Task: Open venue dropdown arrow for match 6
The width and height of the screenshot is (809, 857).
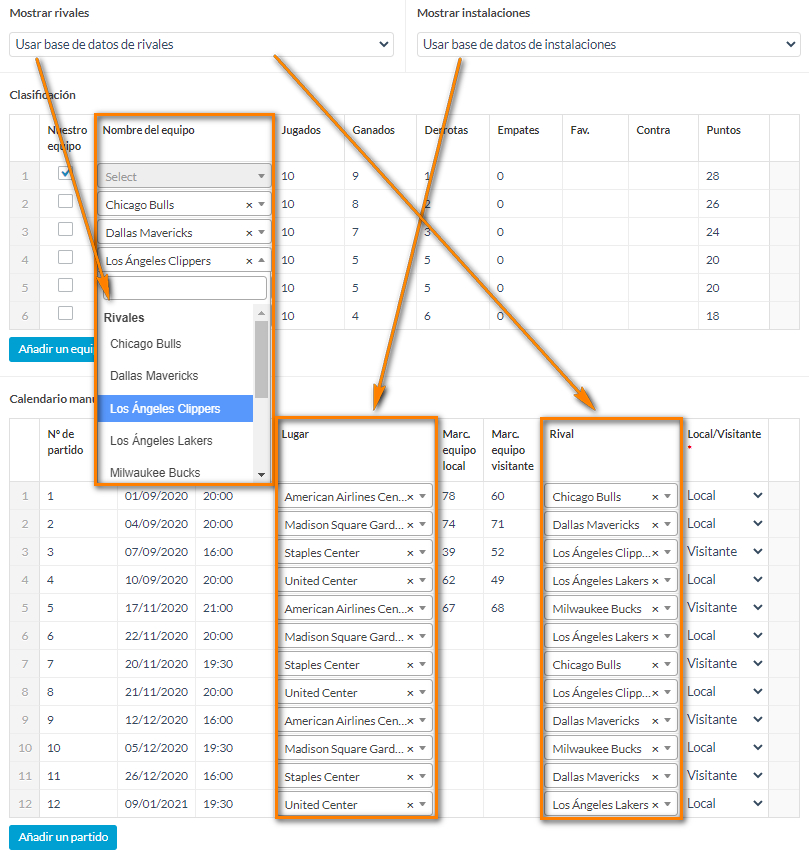Action: coord(423,636)
